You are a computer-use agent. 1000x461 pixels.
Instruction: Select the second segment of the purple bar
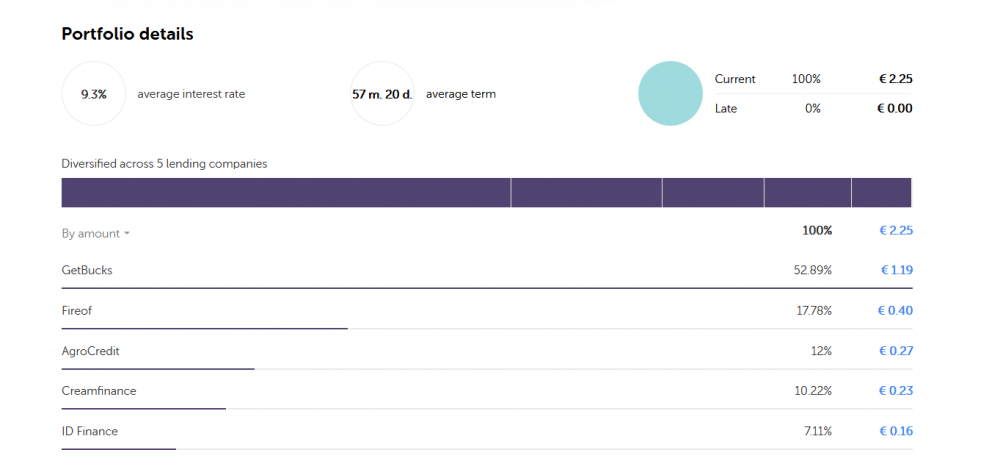tap(586, 192)
